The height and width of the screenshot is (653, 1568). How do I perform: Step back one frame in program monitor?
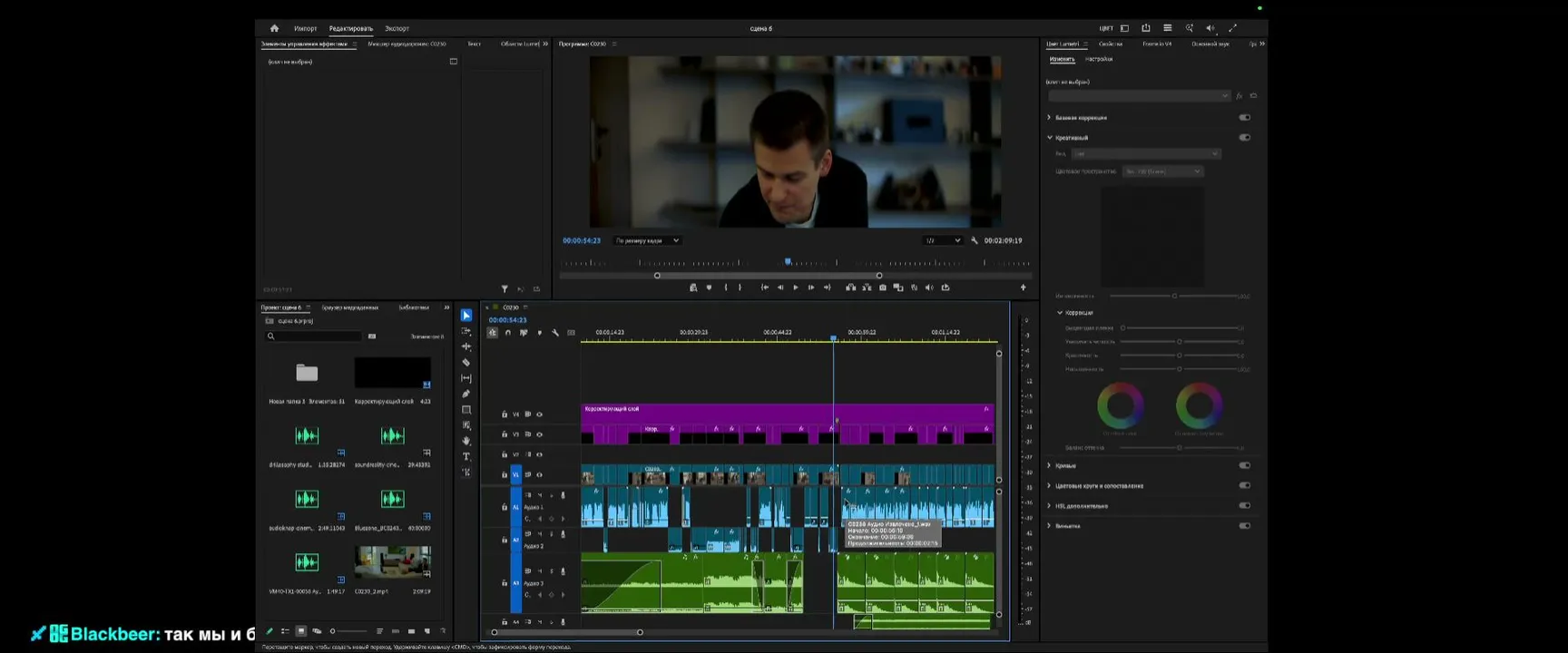[780, 288]
